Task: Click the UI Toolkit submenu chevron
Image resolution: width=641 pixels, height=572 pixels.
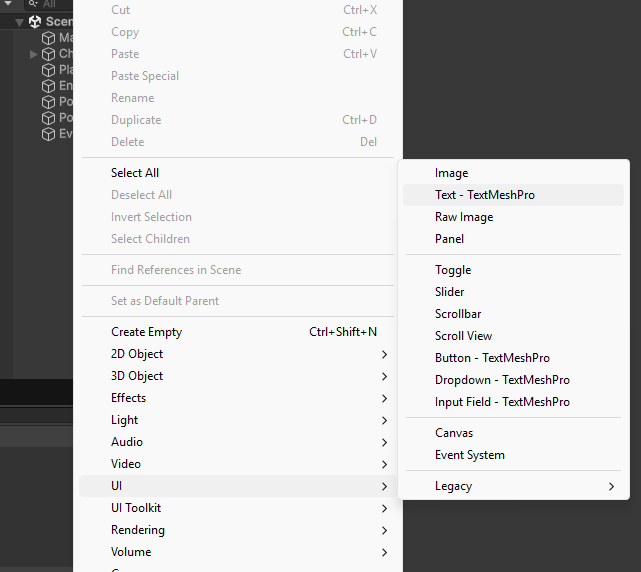Action: point(384,509)
